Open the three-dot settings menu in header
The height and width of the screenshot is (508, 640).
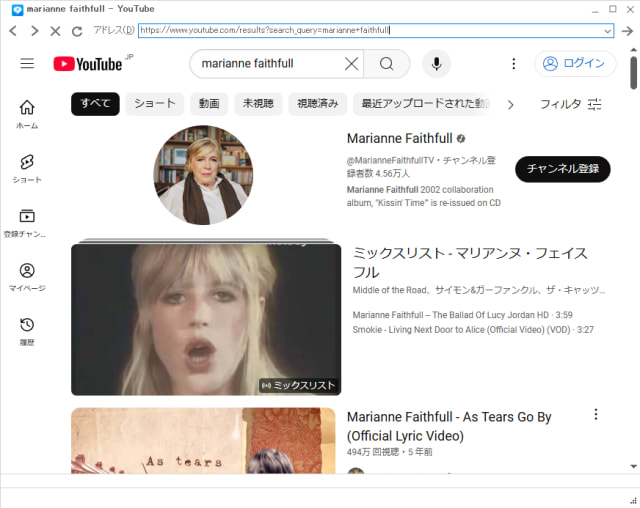513,64
